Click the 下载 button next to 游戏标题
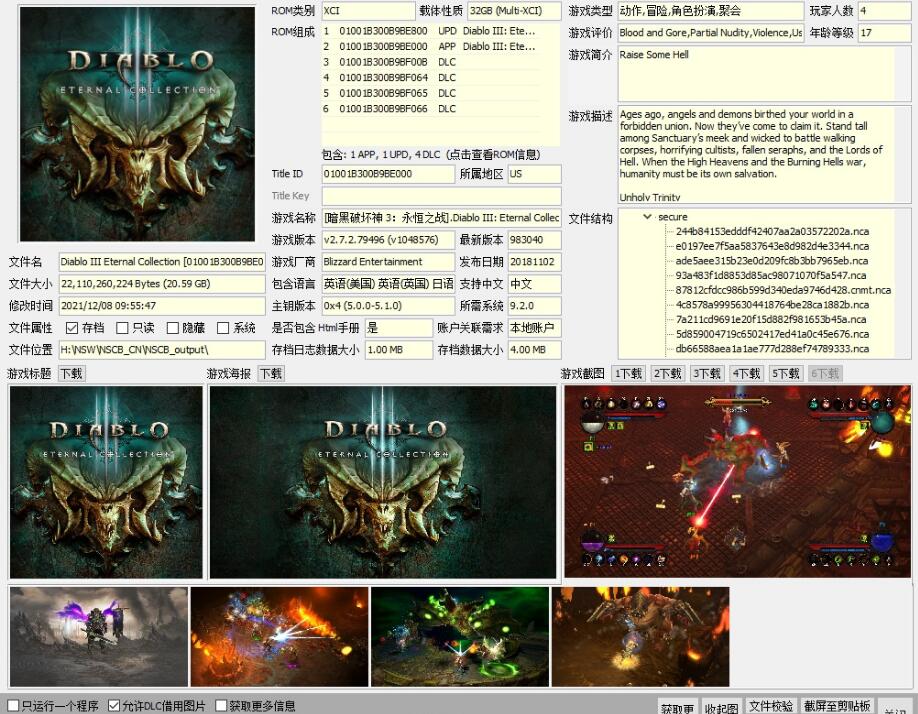Viewport: 918px width, 714px height. [71, 373]
